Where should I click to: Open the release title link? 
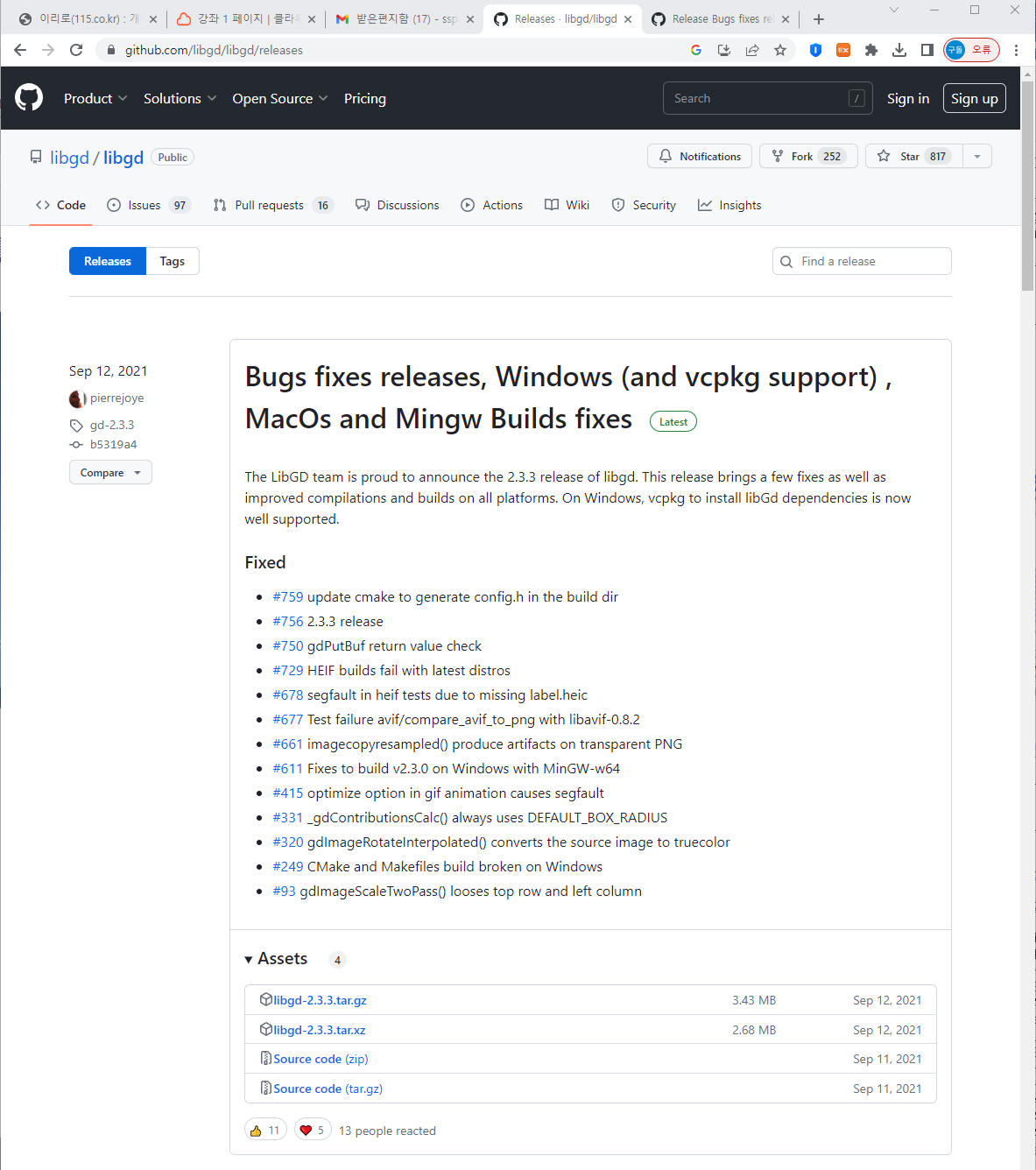[x=568, y=398]
